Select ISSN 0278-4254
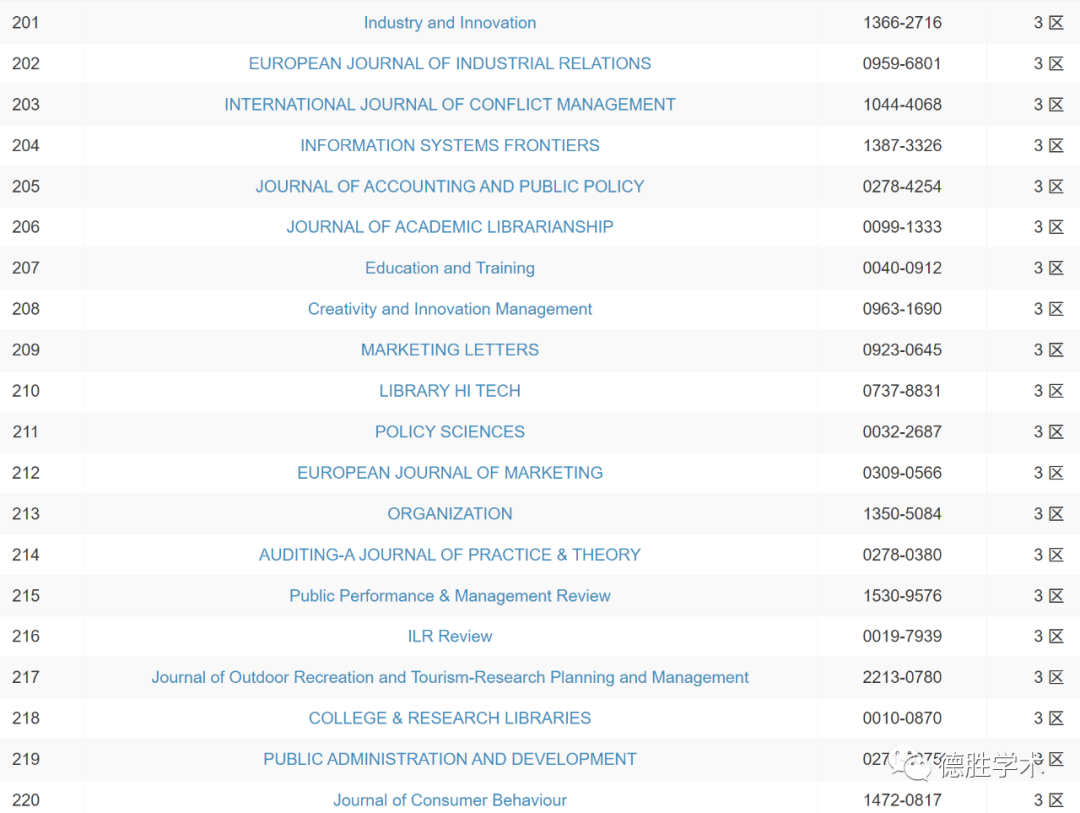The image size is (1080, 813). tap(902, 187)
